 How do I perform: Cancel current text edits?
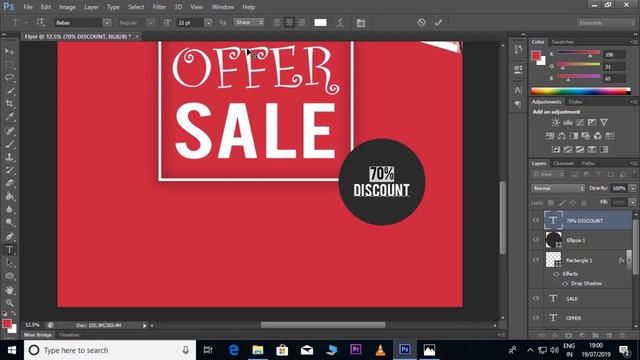point(422,23)
